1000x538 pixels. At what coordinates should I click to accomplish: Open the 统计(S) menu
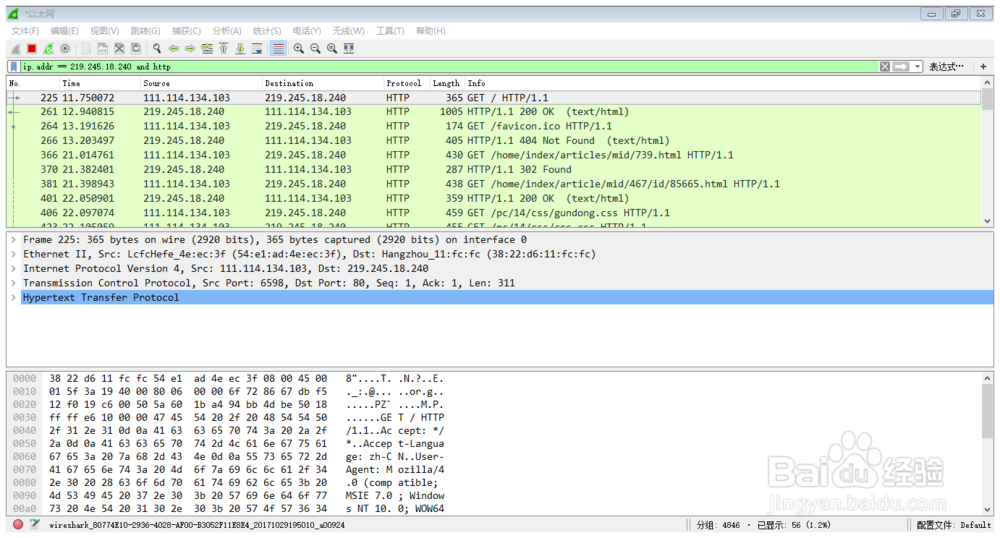pos(267,31)
